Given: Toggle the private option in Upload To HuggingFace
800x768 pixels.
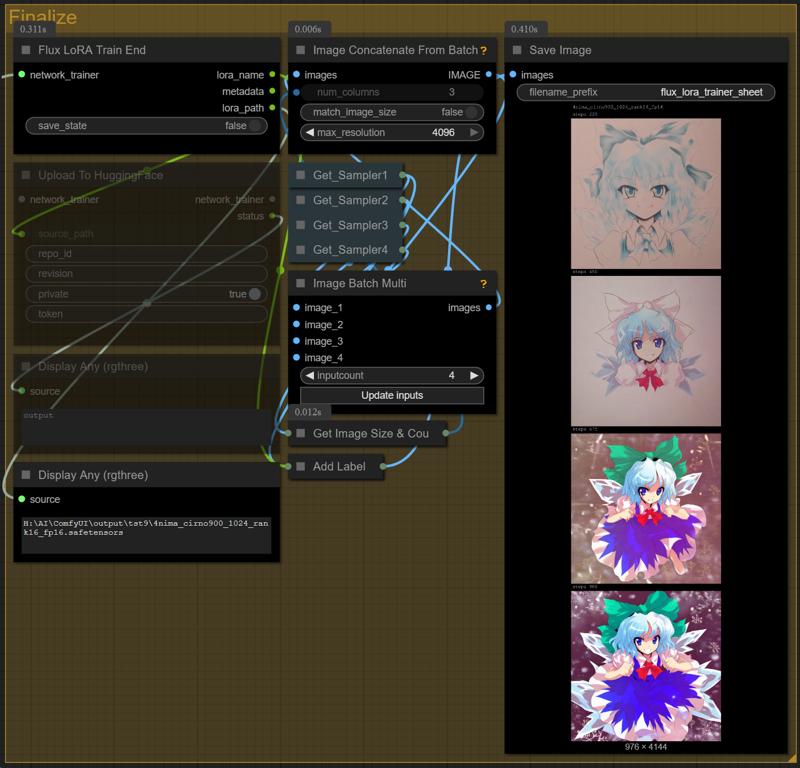Looking at the screenshot, I should point(146,294).
